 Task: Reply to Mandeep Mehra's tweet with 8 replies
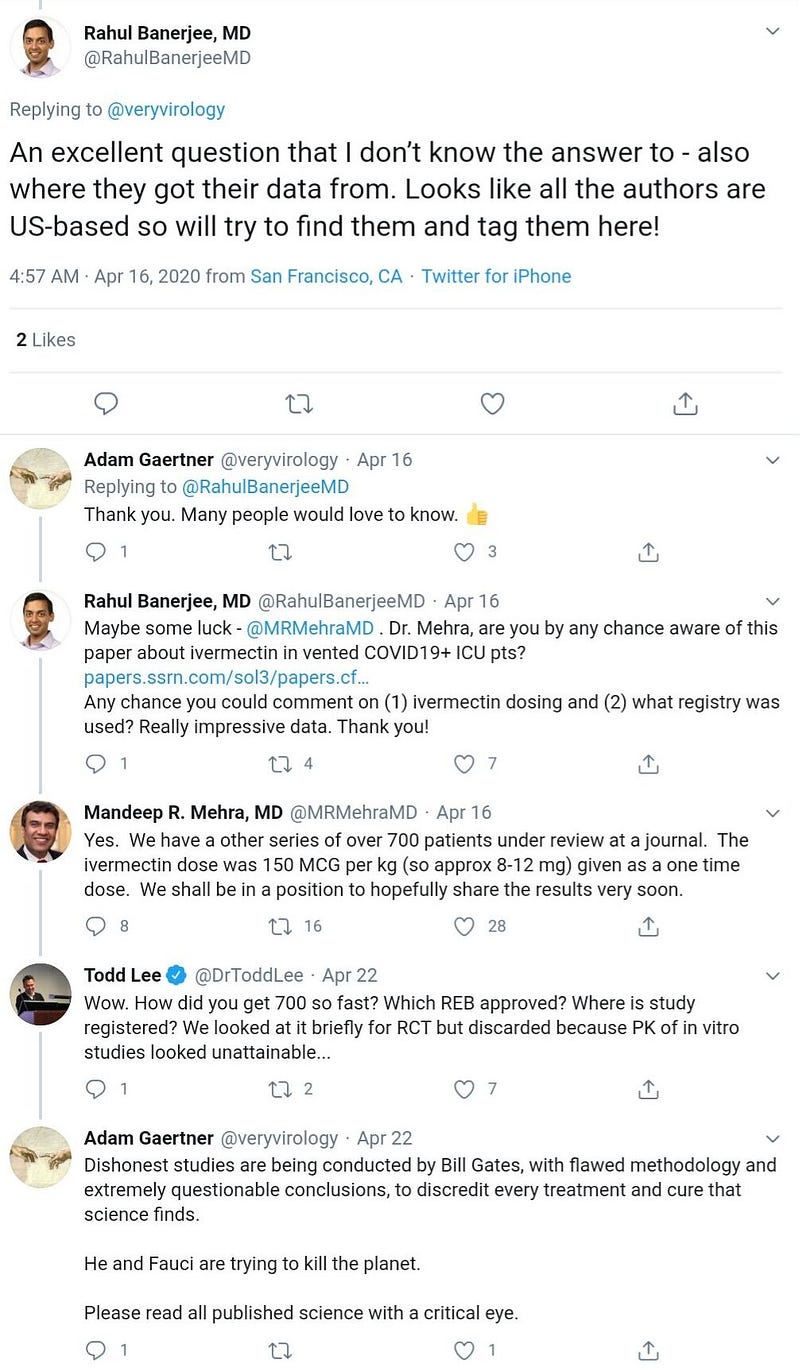click(96, 926)
